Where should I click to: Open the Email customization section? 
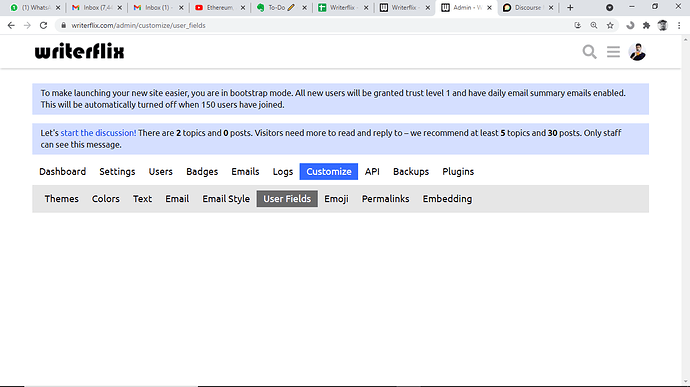(x=177, y=199)
